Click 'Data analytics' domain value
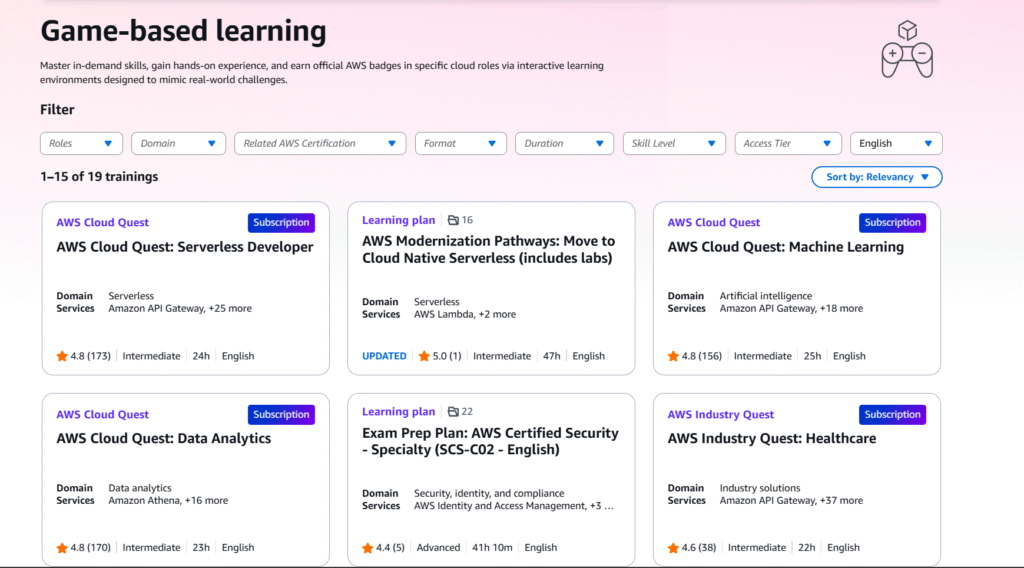The width and height of the screenshot is (1024, 568). [140, 488]
